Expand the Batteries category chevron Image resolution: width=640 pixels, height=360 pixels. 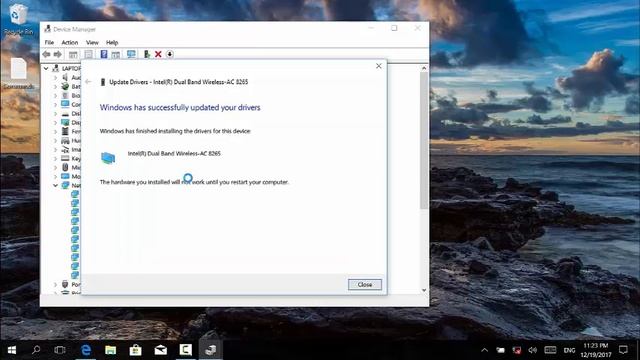click(56, 86)
